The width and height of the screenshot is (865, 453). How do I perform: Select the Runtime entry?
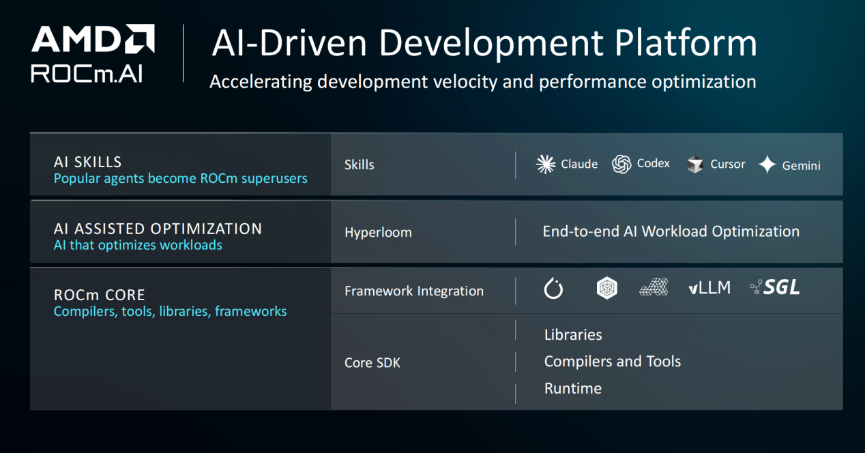[x=573, y=388]
